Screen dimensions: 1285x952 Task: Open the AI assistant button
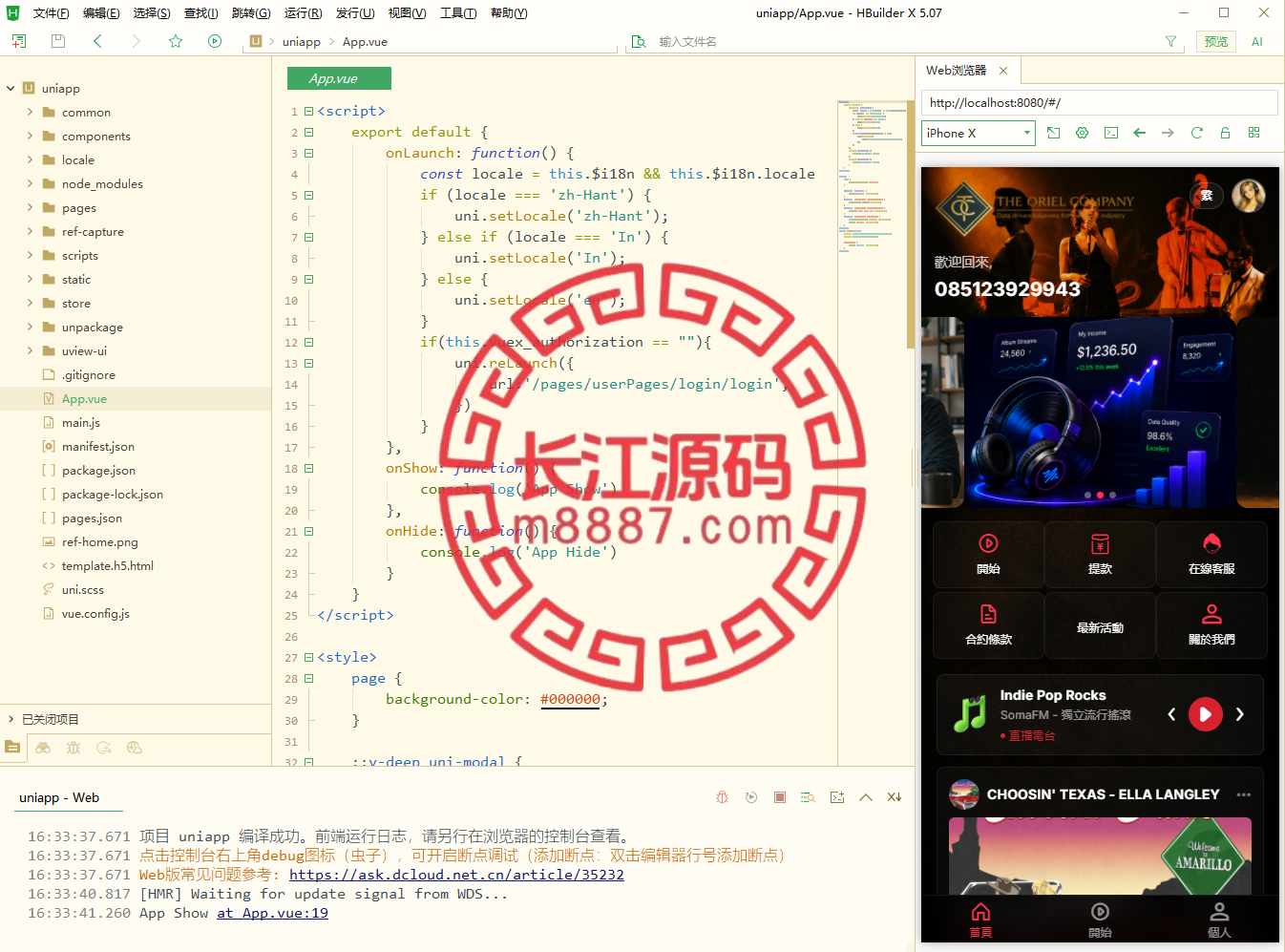1257,41
